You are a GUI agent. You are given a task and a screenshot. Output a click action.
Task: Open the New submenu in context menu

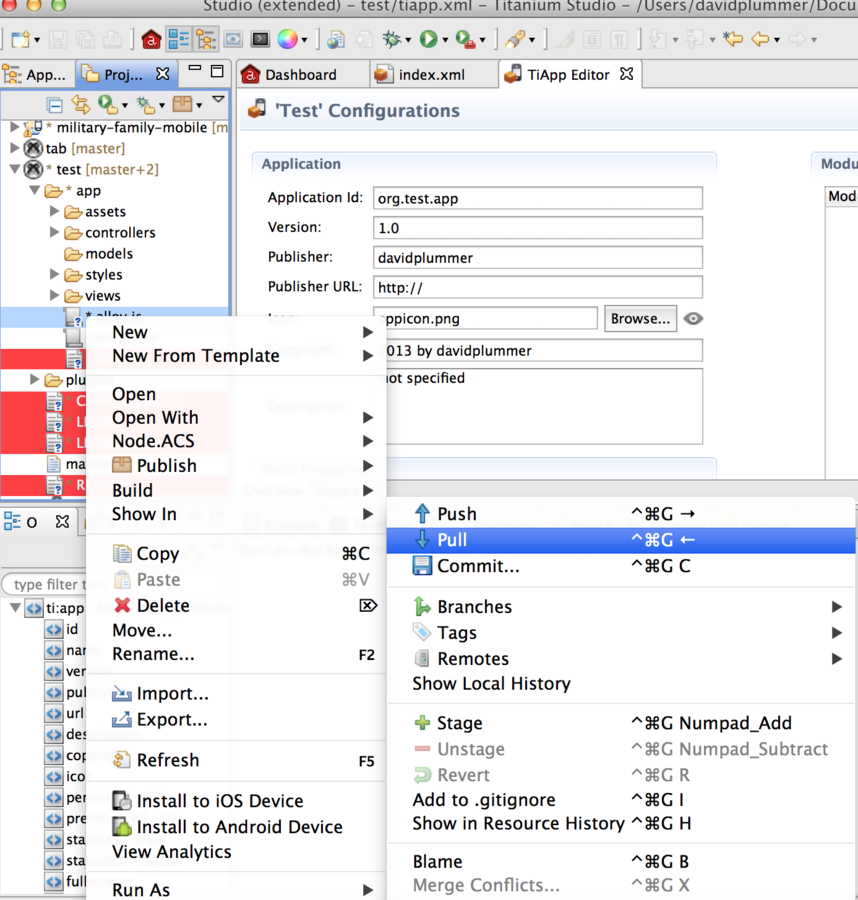point(236,332)
